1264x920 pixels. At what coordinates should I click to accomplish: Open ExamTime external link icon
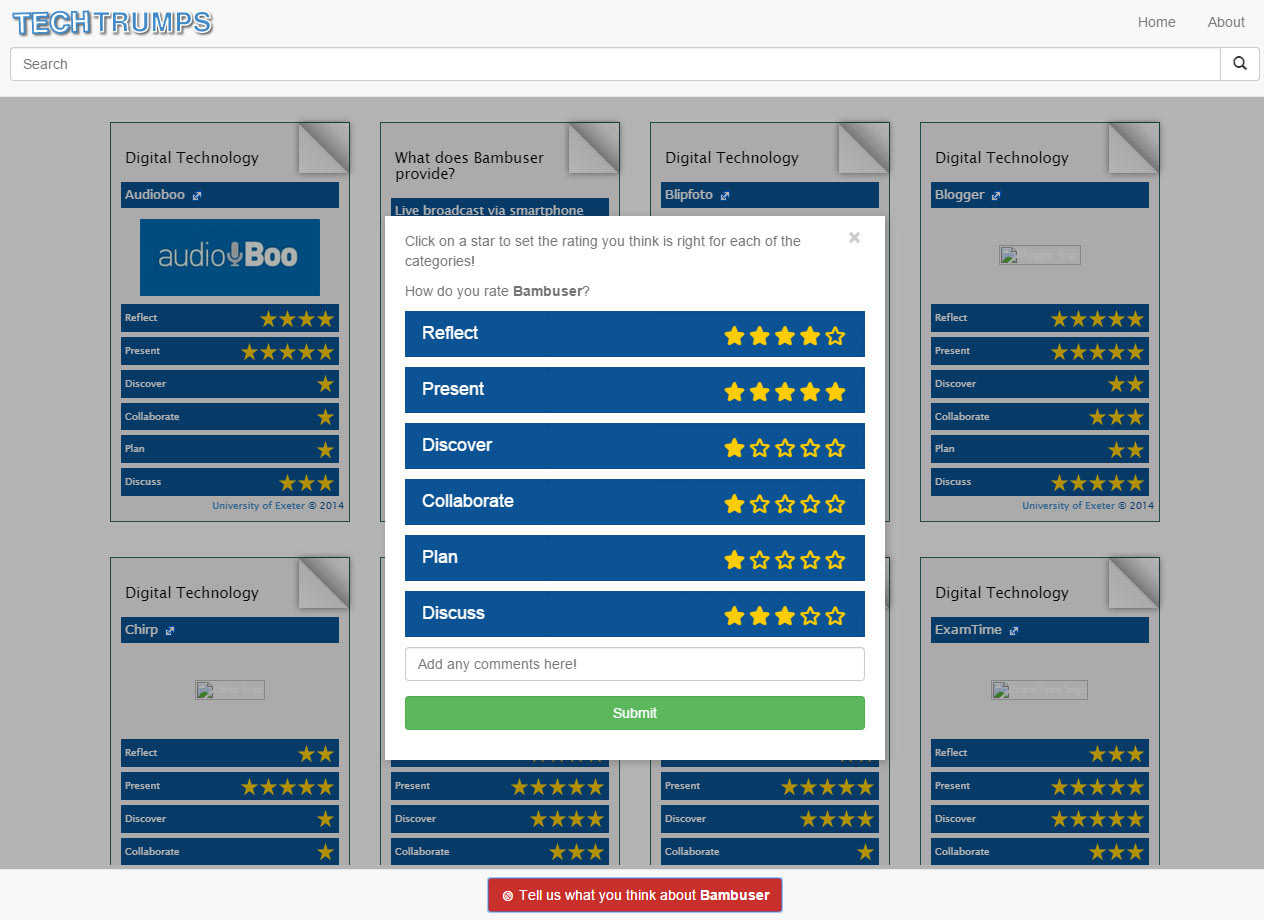[x=1014, y=631]
